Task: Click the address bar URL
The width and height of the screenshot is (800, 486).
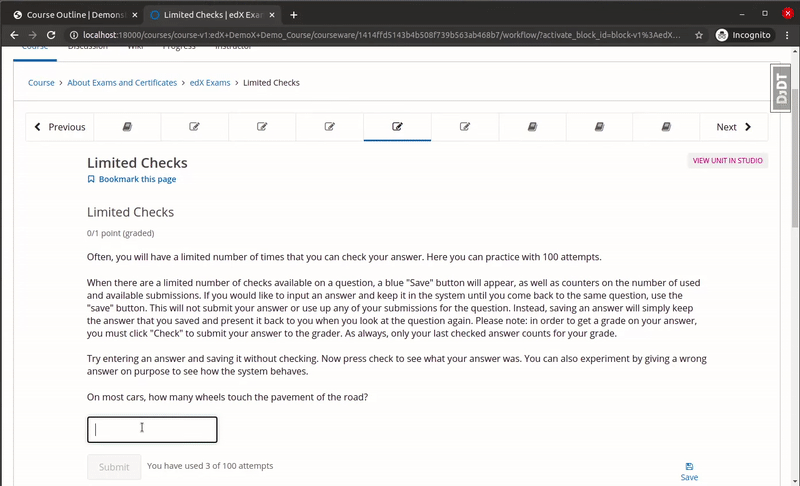Action: (x=381, y=35)
